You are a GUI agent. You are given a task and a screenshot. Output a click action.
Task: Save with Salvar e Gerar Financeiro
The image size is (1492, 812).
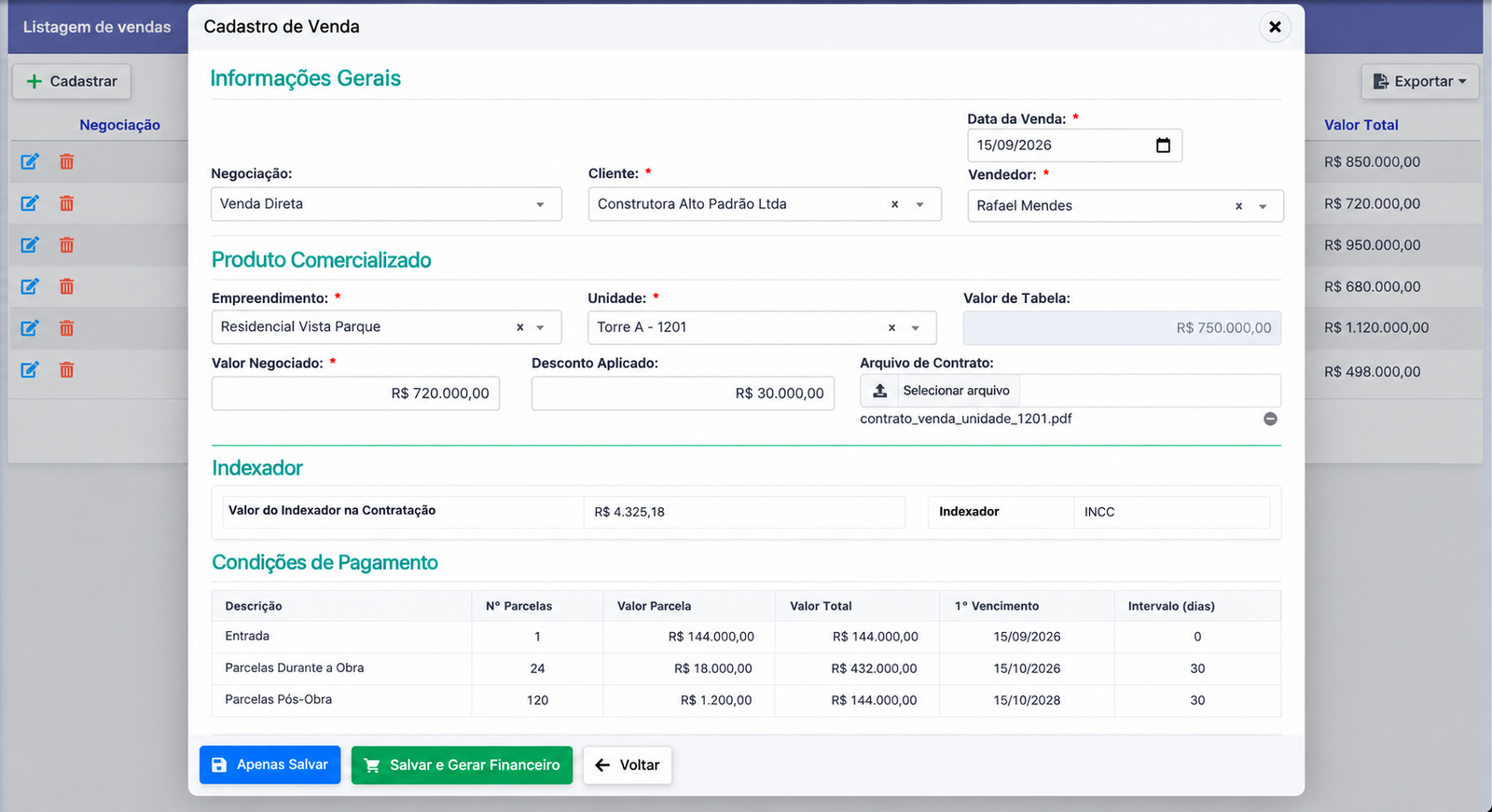(462, 765)
